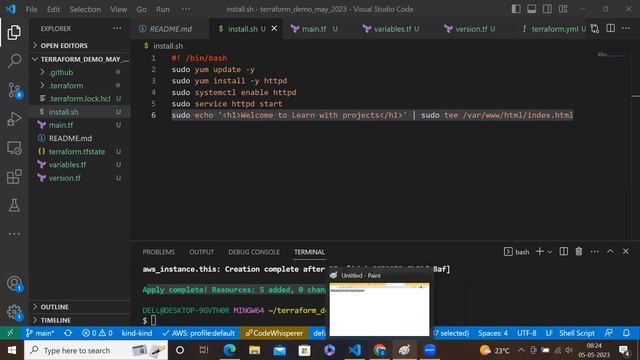Image resolution: width=640 pixels, height=360 pixels.
Task: Switch to the Problems panel tab
Action: tap(158, 252)
